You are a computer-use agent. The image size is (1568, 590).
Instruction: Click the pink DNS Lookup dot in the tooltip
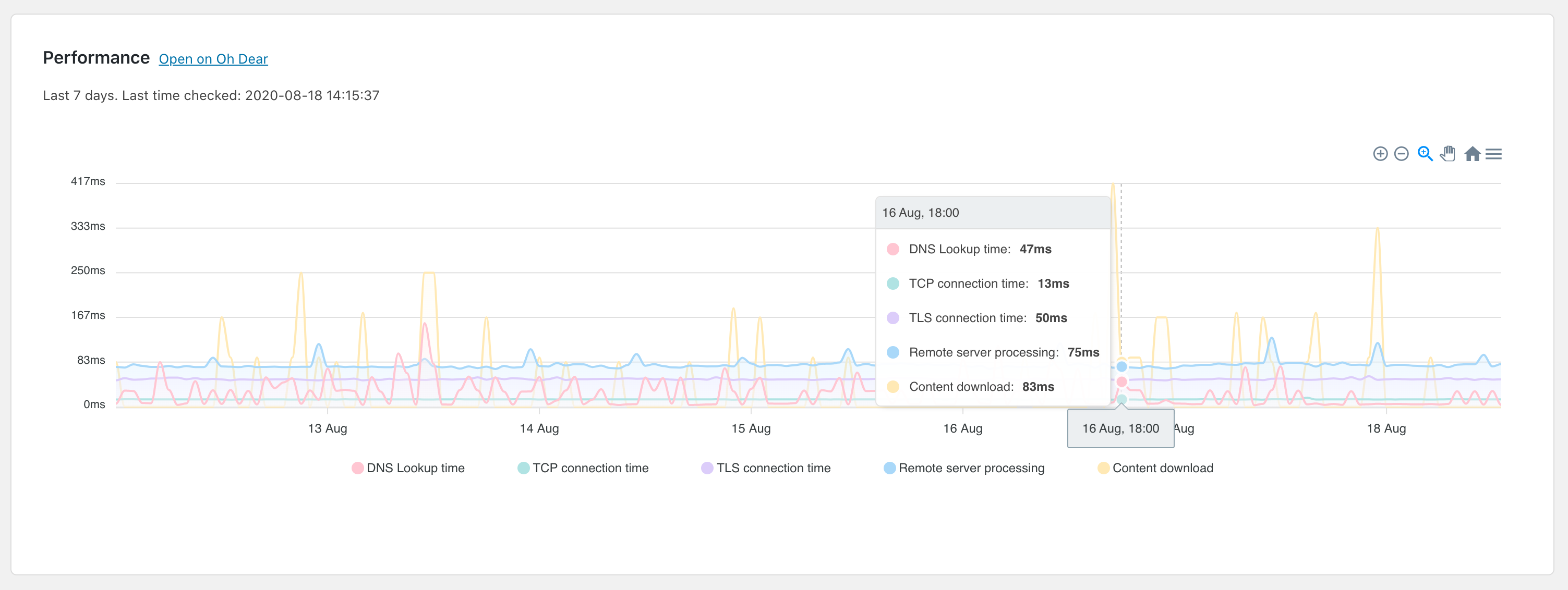[893, 248]
